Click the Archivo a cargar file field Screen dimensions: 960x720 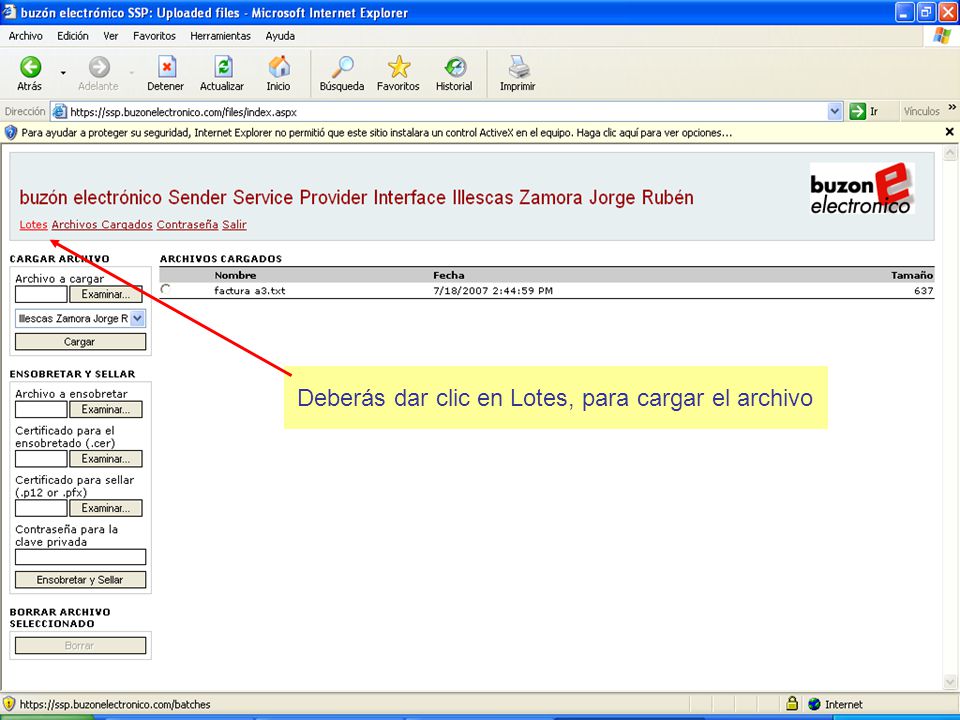41,294
